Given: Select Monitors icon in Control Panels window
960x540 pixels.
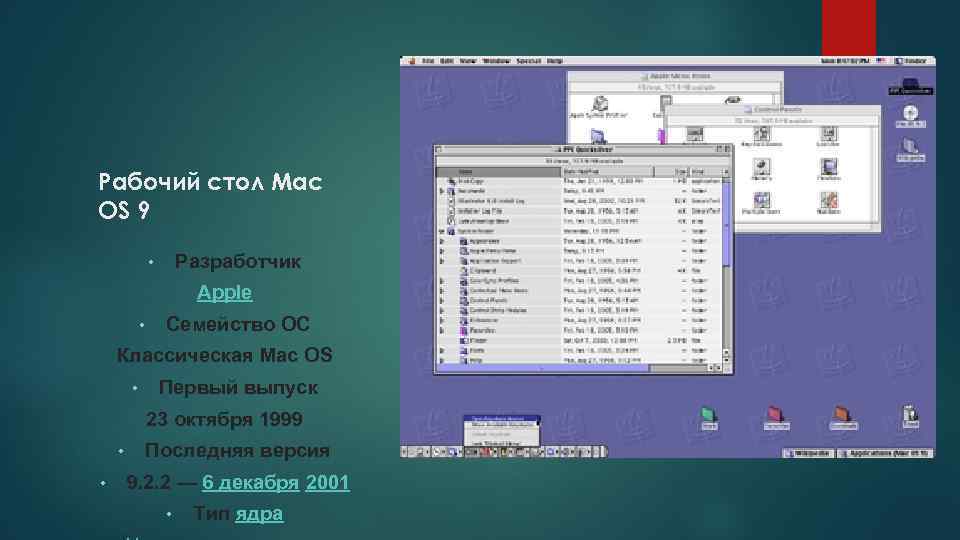Looking at the screenshot, I should [828, 170].
